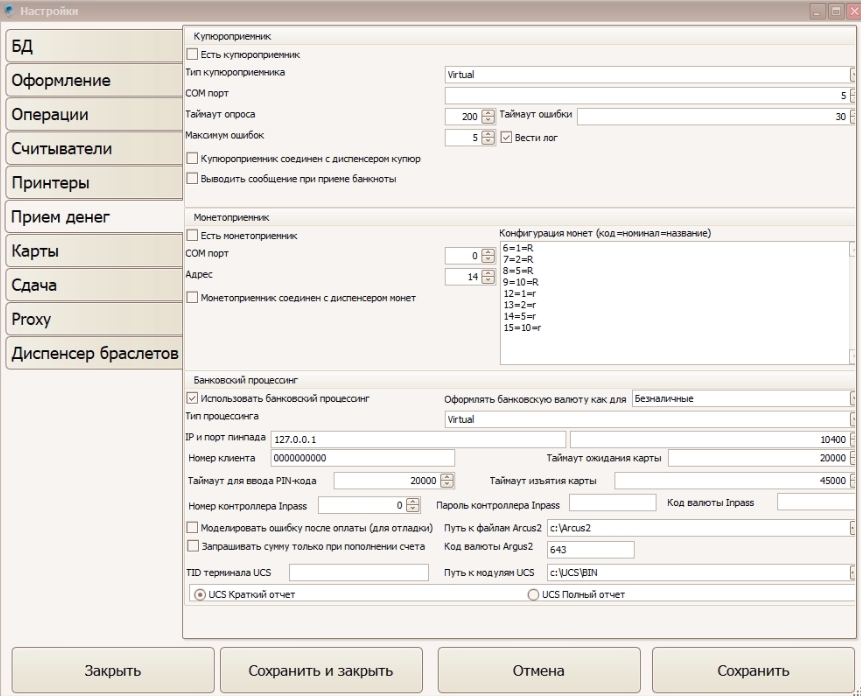The height and width of the screenshot is (696, 861).
Task: Adjust the Таймаут опроса spinner arrows
Action: [488, 116]
